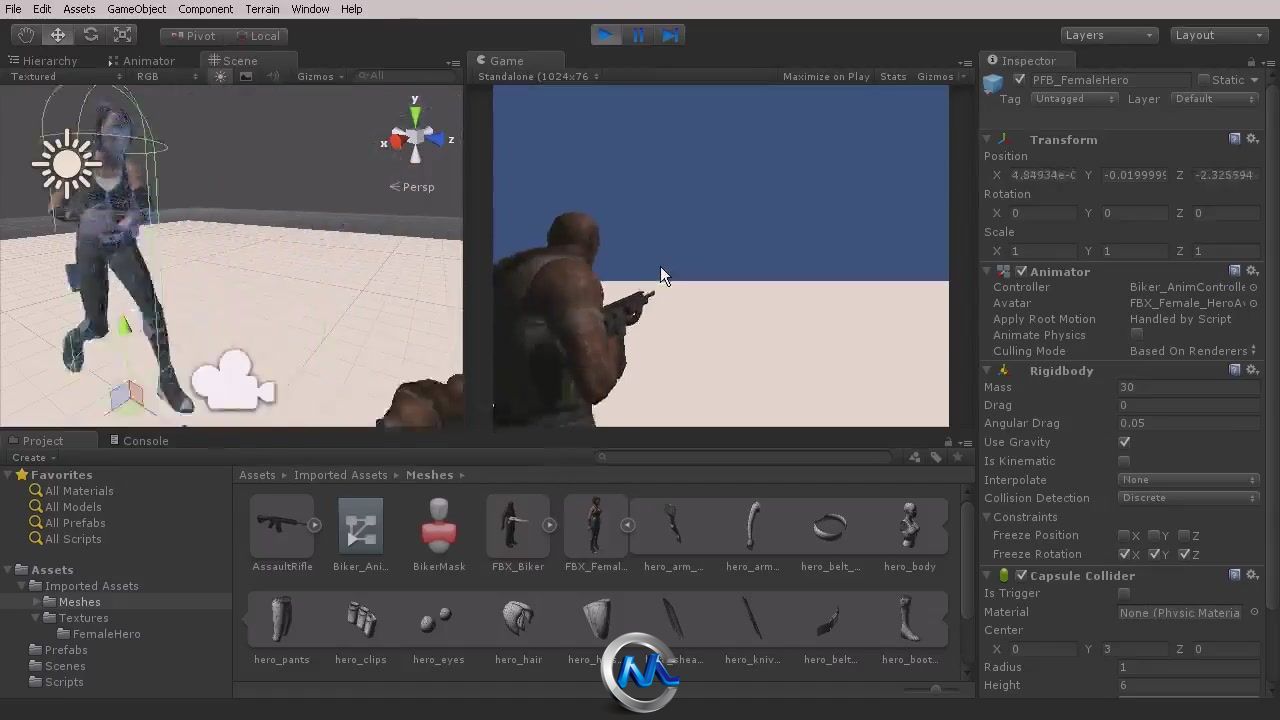Click search-by-label icon in Project panel
1280x720 pixels.
[x=936, y=457]
